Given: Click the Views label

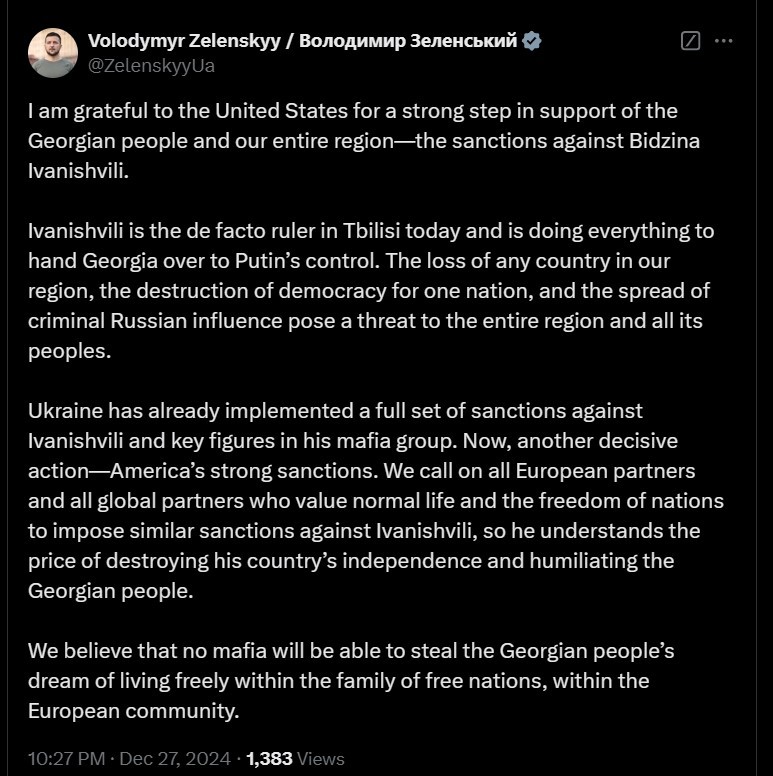Looking at the screenshot, I should pyautogui.click(x=321, y=758).
